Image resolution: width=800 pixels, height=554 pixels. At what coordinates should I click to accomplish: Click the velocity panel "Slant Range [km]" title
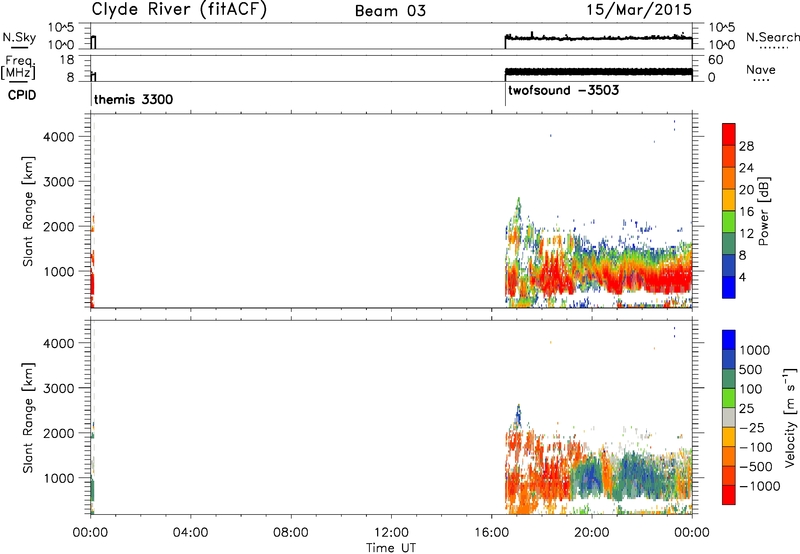tap(28, 418)
